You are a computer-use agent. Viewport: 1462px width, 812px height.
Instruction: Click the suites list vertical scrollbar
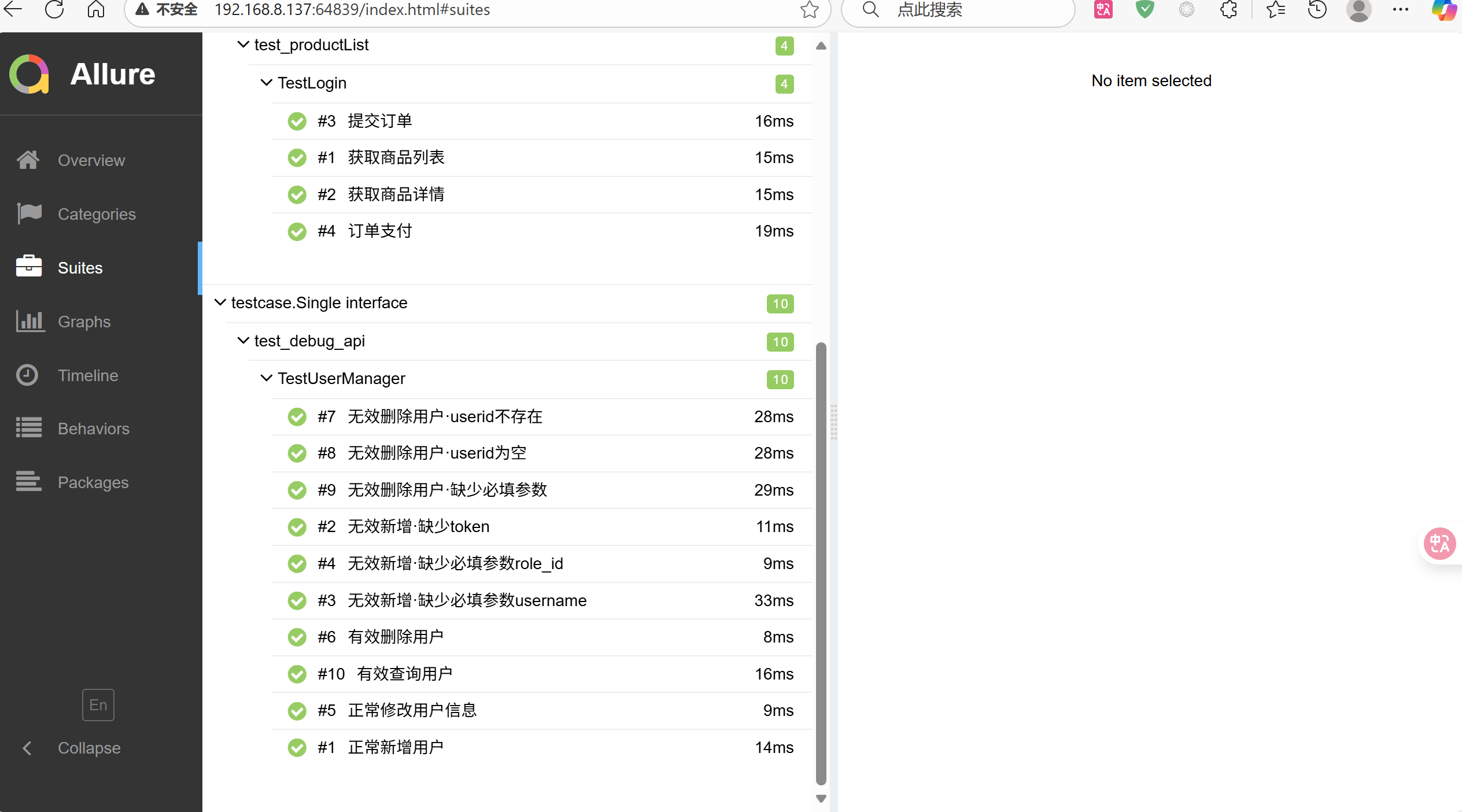pyautogui.click(x=821, y=564)
